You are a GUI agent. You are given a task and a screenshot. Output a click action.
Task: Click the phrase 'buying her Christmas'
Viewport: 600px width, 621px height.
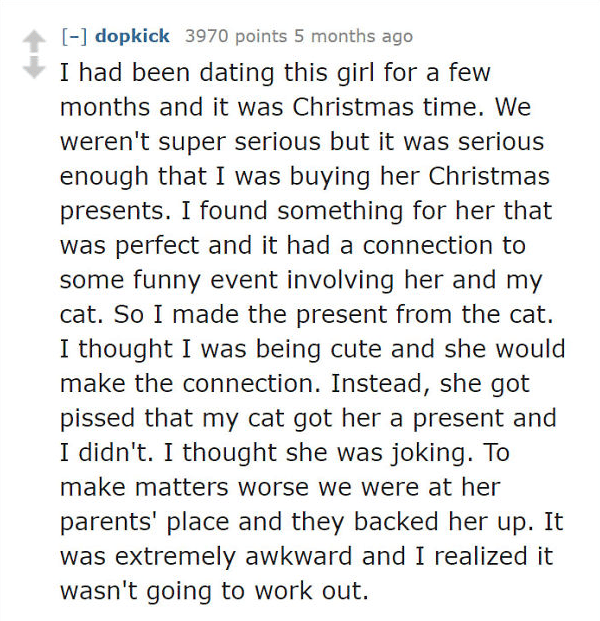pos(419,176)
